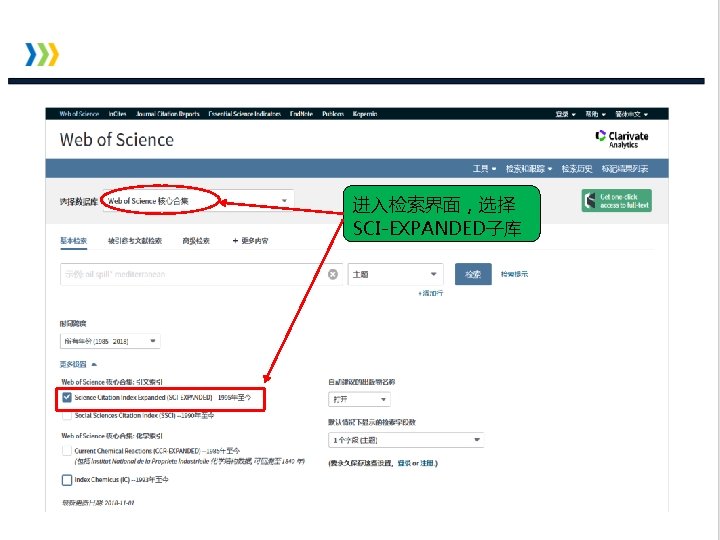Open the 简体中文 language menu
Screen dimensions: 720x540
pyautogui.click(x=631, y=114)
